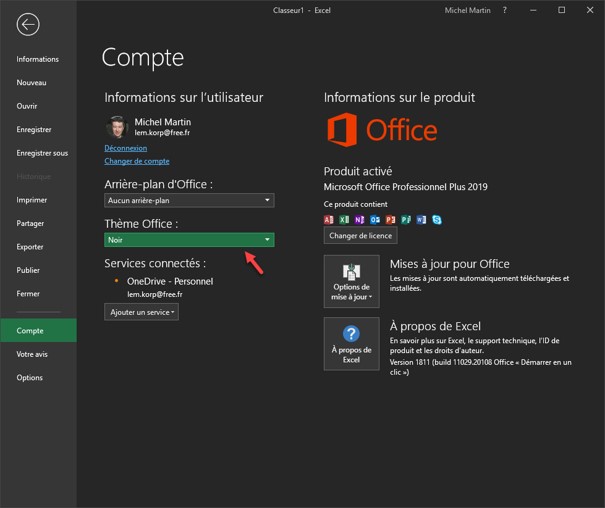Image resolution: width=605 pixels, height=508 pixels.
Task: Click the Skype product icon
Action: point(436,219)
